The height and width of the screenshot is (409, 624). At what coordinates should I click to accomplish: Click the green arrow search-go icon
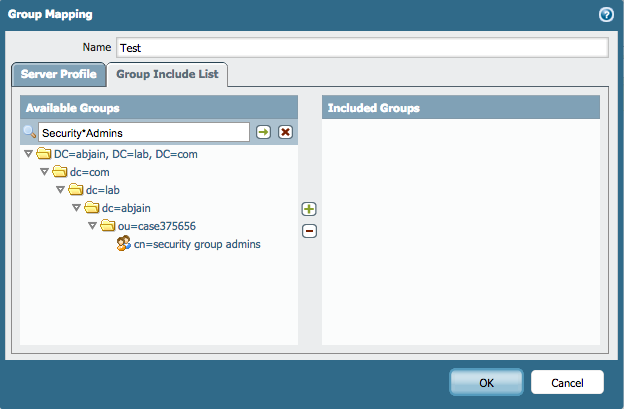[263, 132]
